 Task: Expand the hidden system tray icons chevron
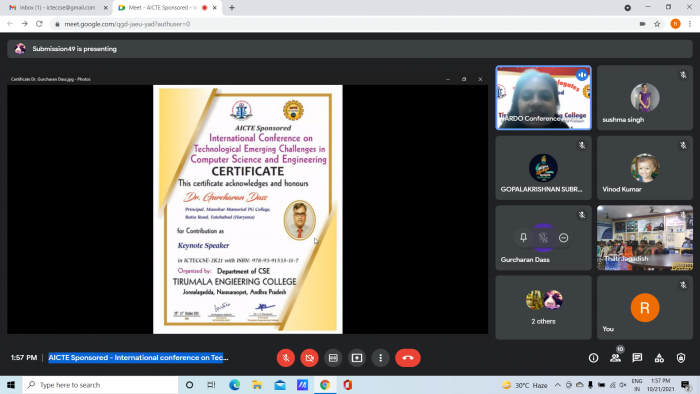[x=558, y=385]
